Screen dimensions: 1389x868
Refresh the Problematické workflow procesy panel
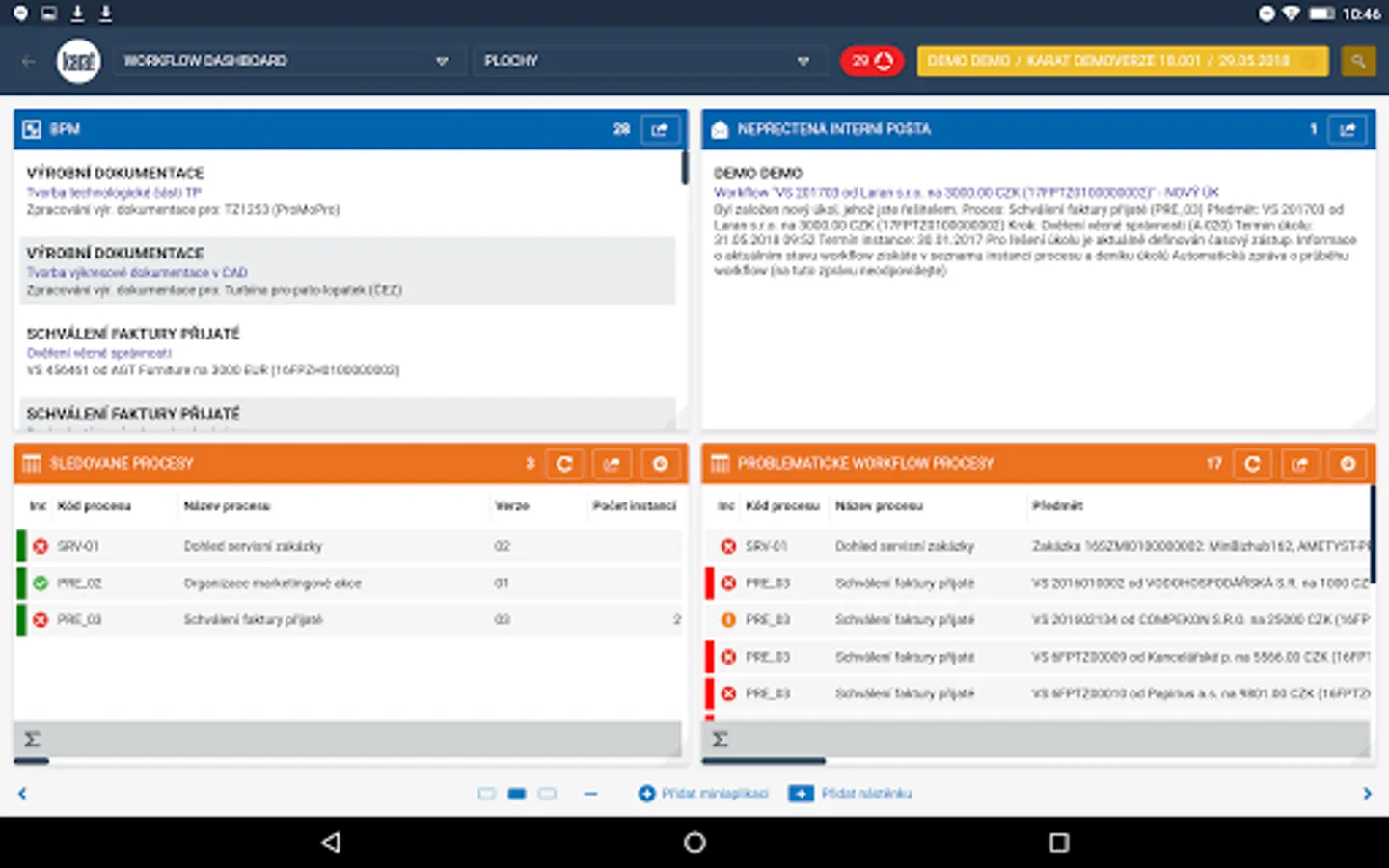pos(1252,464)
